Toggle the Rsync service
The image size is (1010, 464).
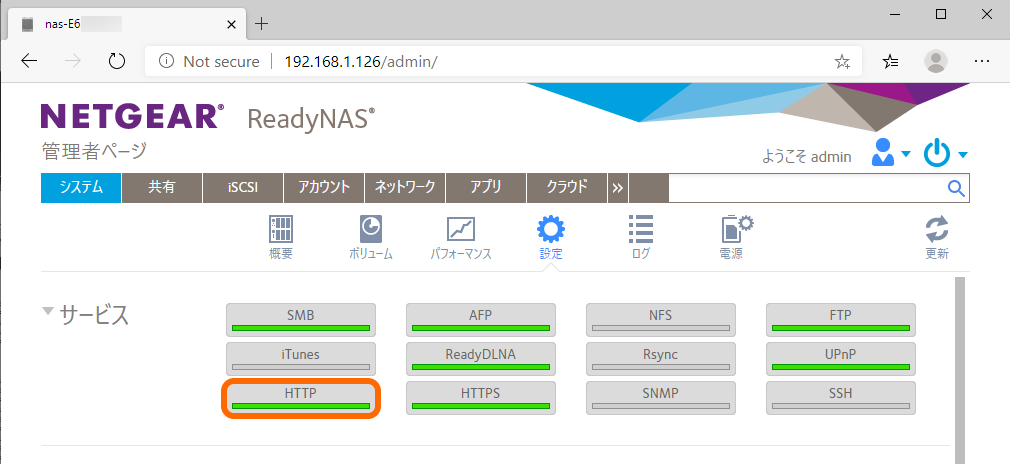pyautogui.click(x=661, y=359)
